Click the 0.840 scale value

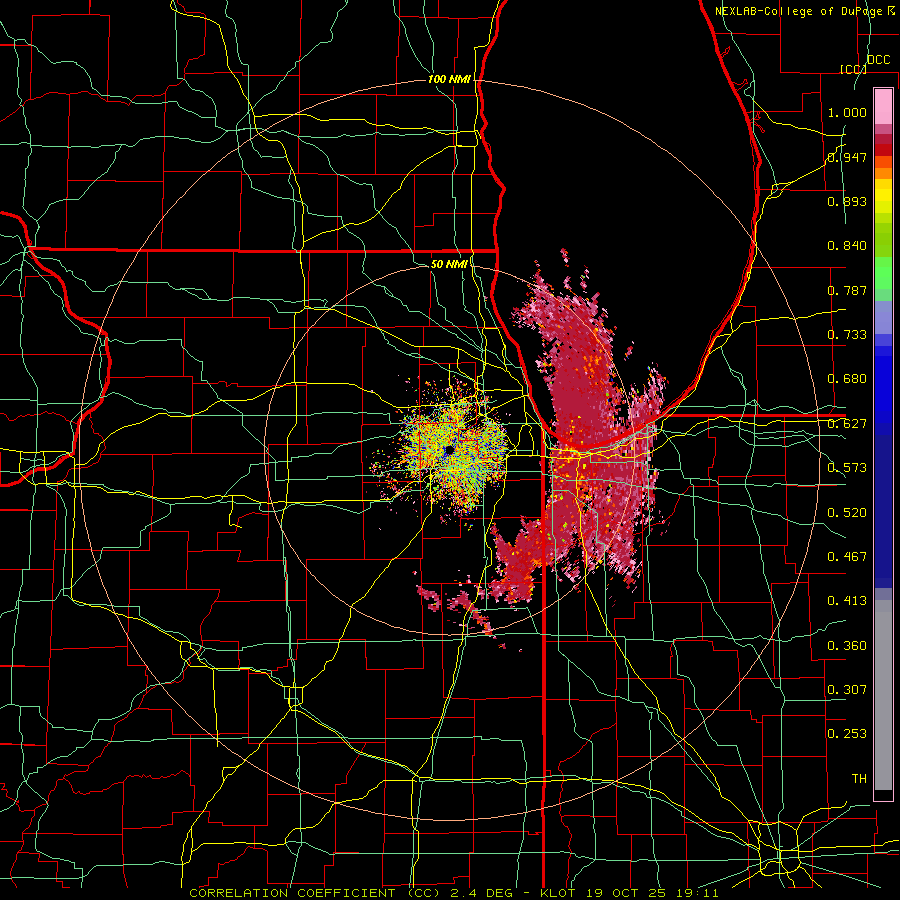click(x=847, y=246)
